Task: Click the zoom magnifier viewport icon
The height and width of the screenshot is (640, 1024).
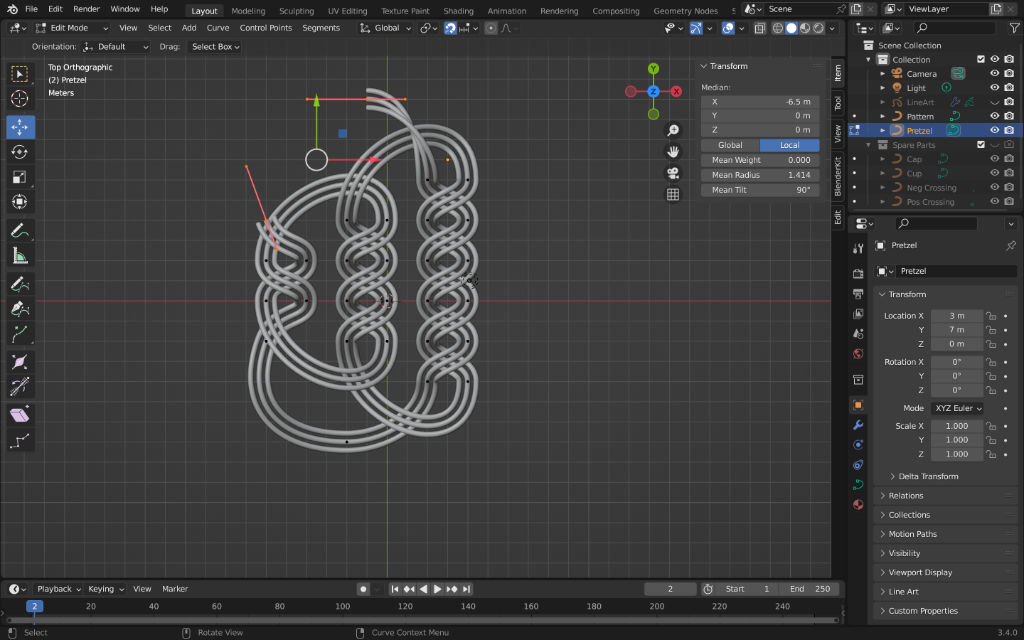Action: [673, 131]
